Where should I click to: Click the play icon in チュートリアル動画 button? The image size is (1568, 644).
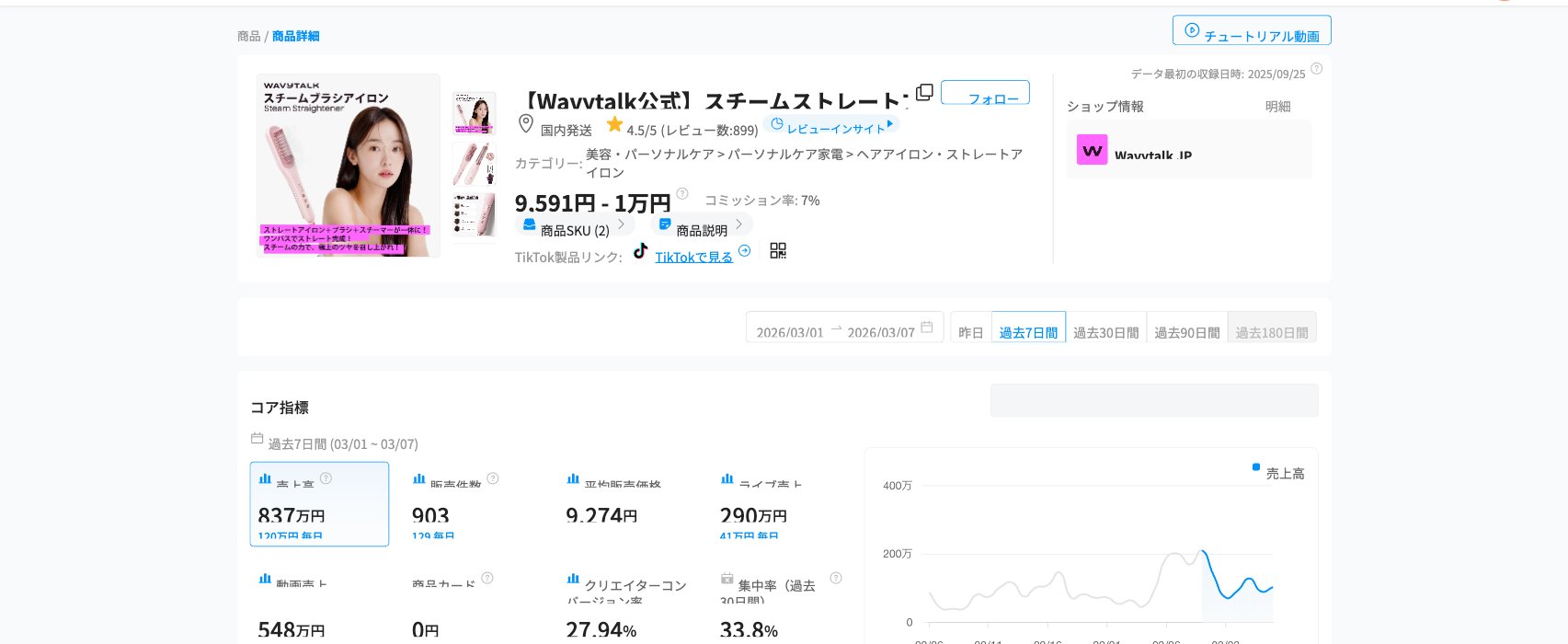1192,30
